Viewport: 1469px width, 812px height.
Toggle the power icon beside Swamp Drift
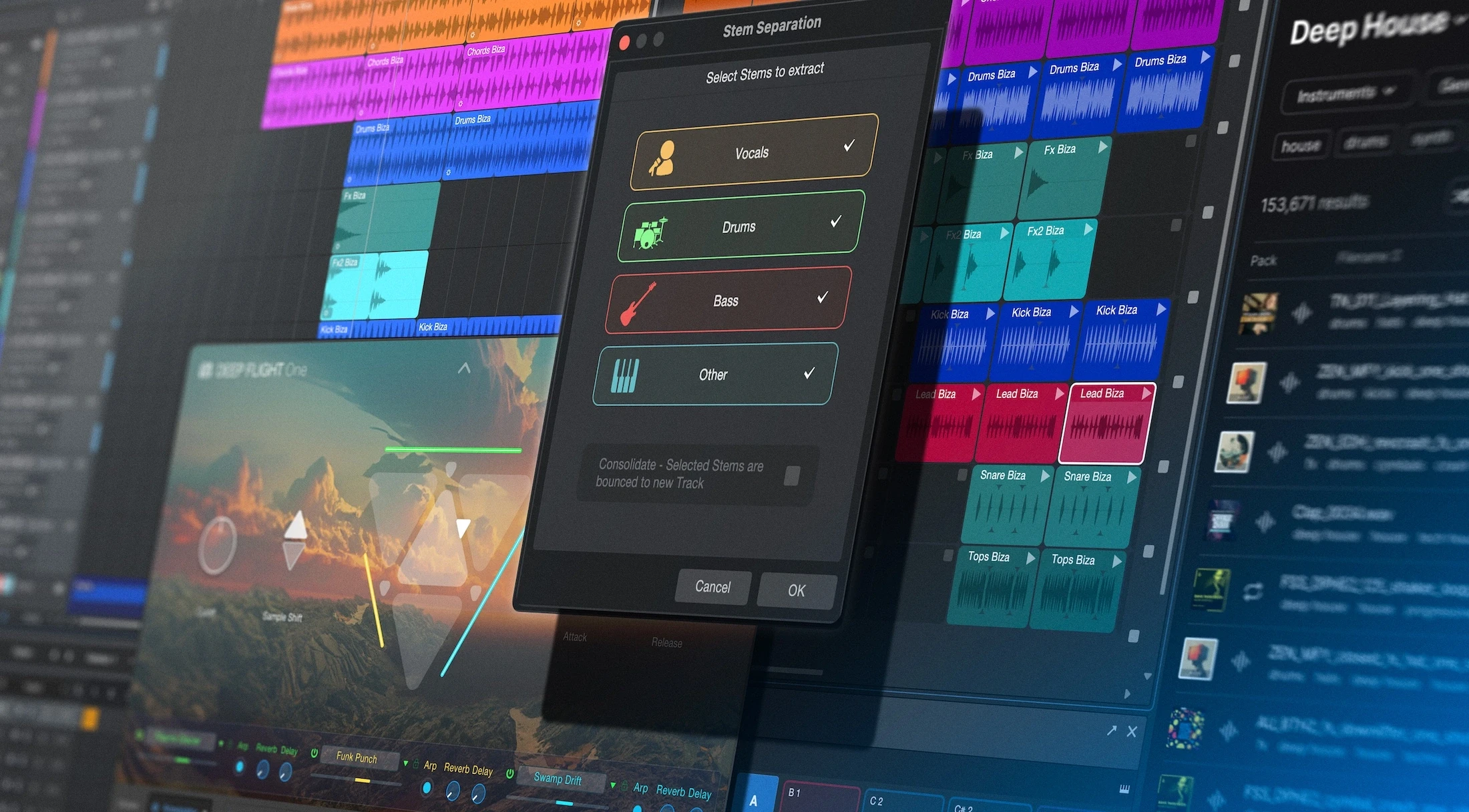(x=509, y=773)
